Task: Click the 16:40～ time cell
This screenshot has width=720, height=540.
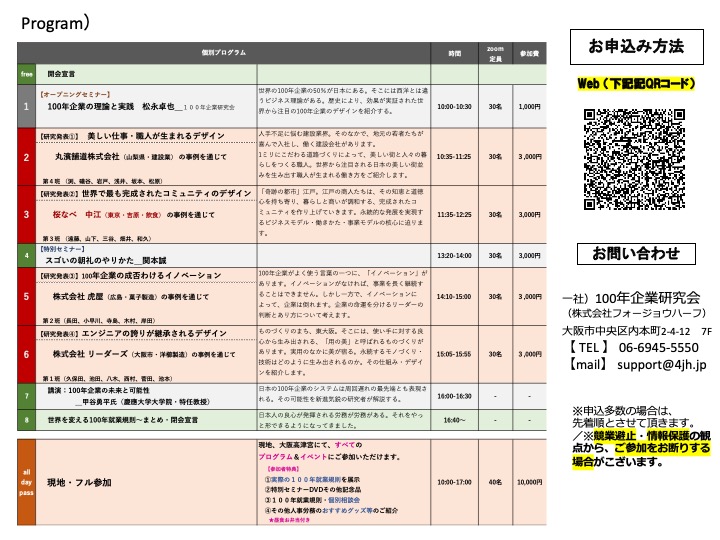Action: pyautogui.click(x=454, y=420)
